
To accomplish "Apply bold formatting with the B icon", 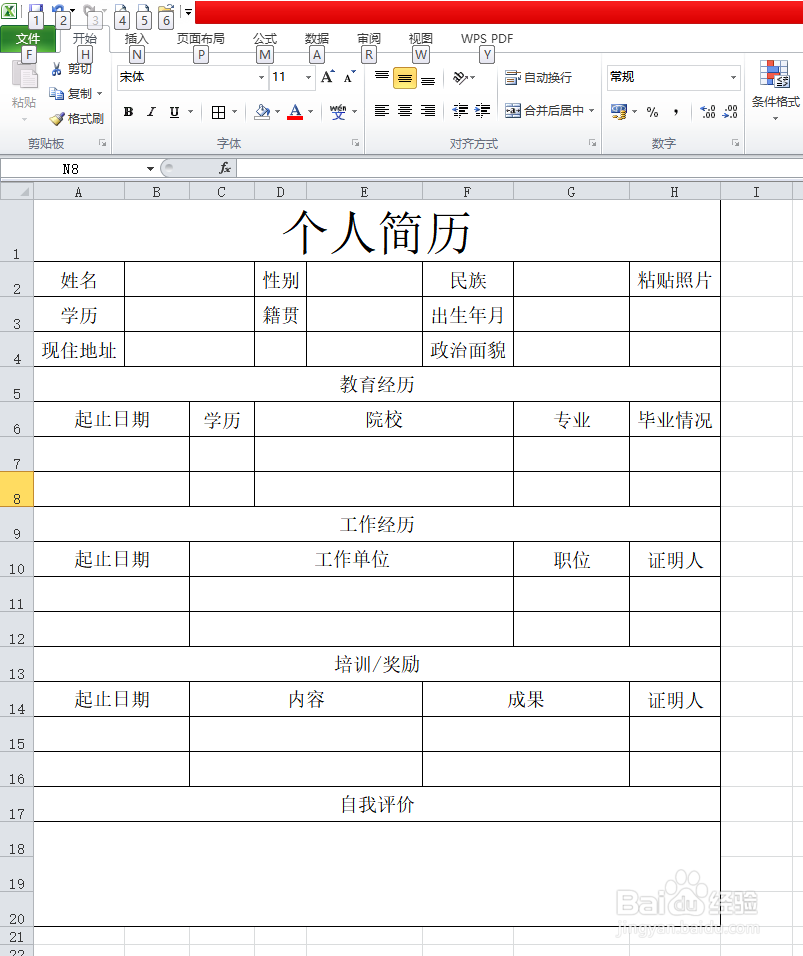I will click(x=128, y=111).
